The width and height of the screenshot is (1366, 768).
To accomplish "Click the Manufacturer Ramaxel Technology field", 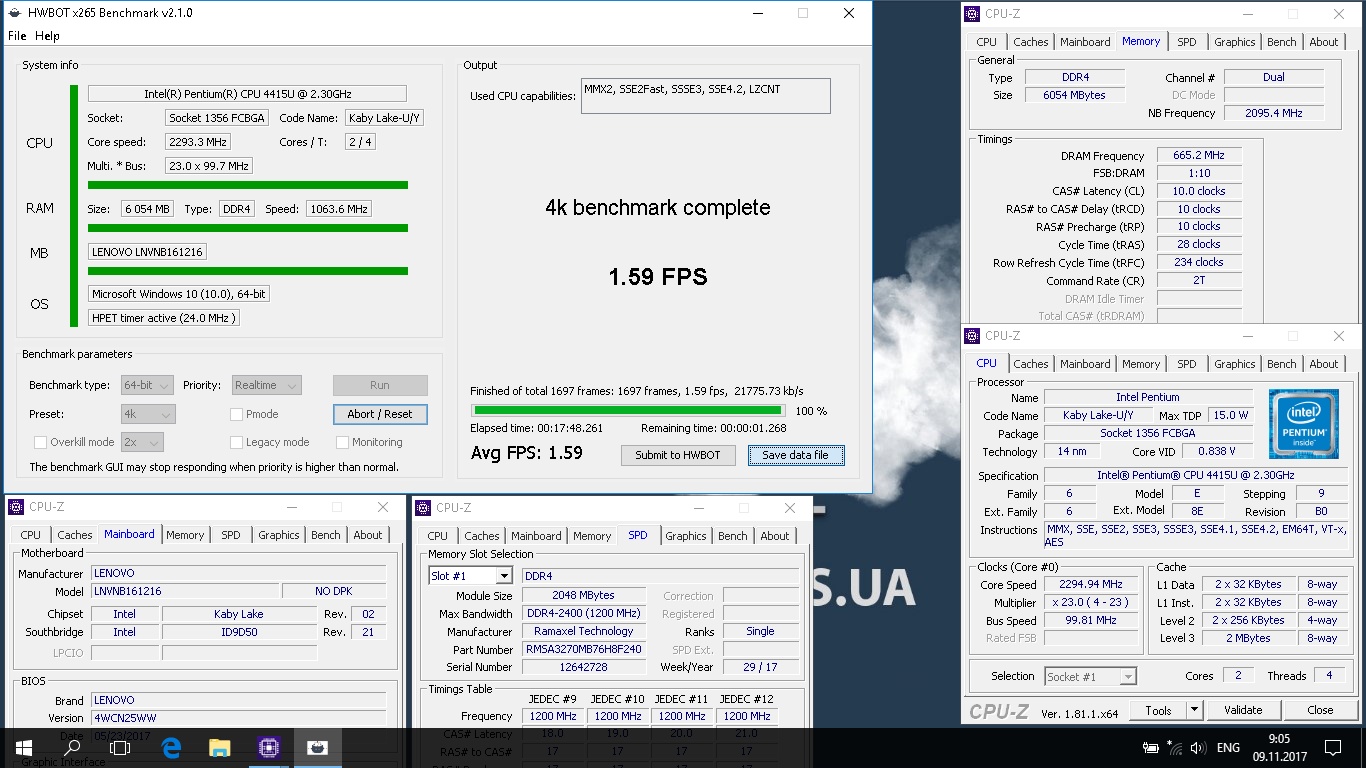I will click(x=585, y=631).
